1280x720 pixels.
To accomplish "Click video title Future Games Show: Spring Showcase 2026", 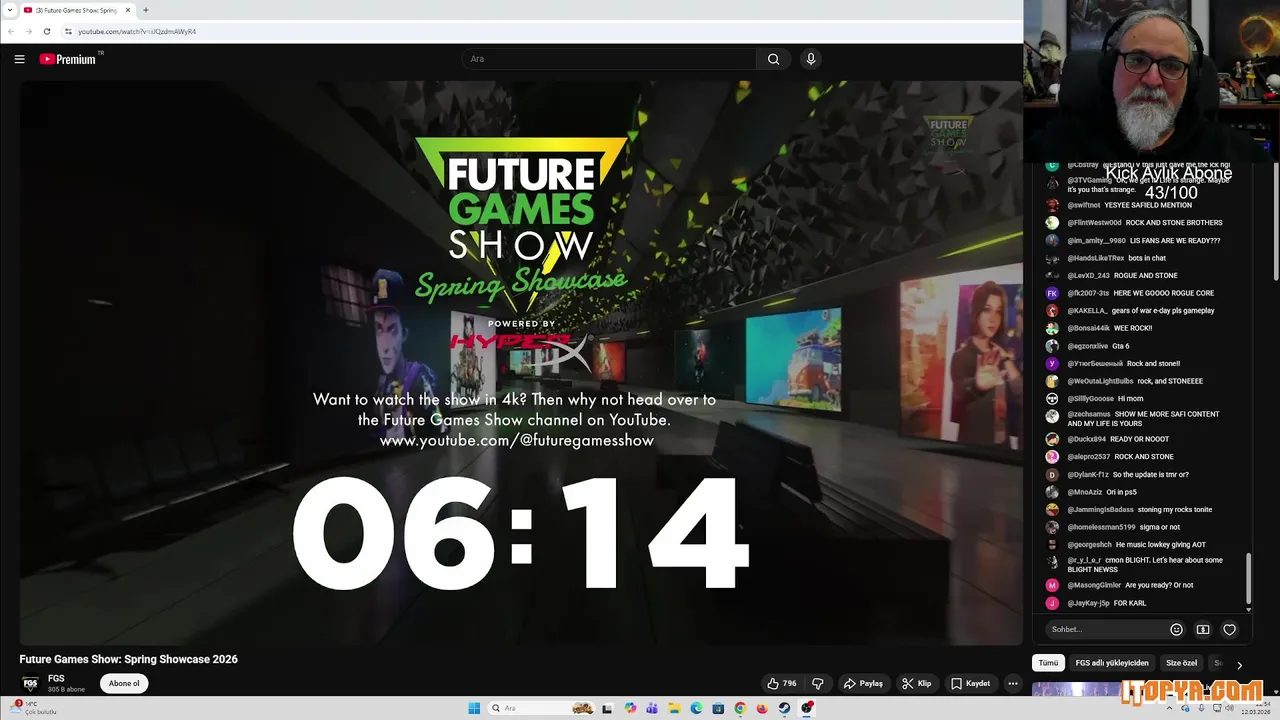I will click(x=128, y=659).
